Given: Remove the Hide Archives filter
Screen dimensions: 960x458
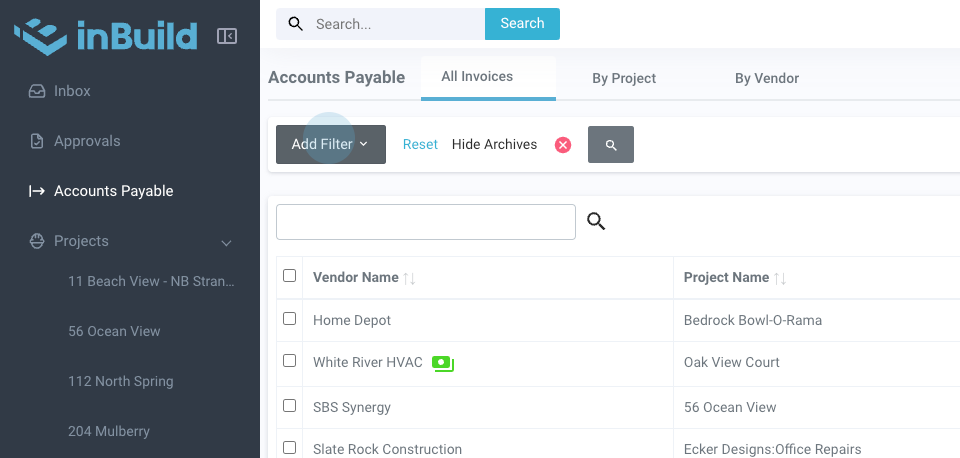Looking at the screenshot, I should (x=563, y=145).
